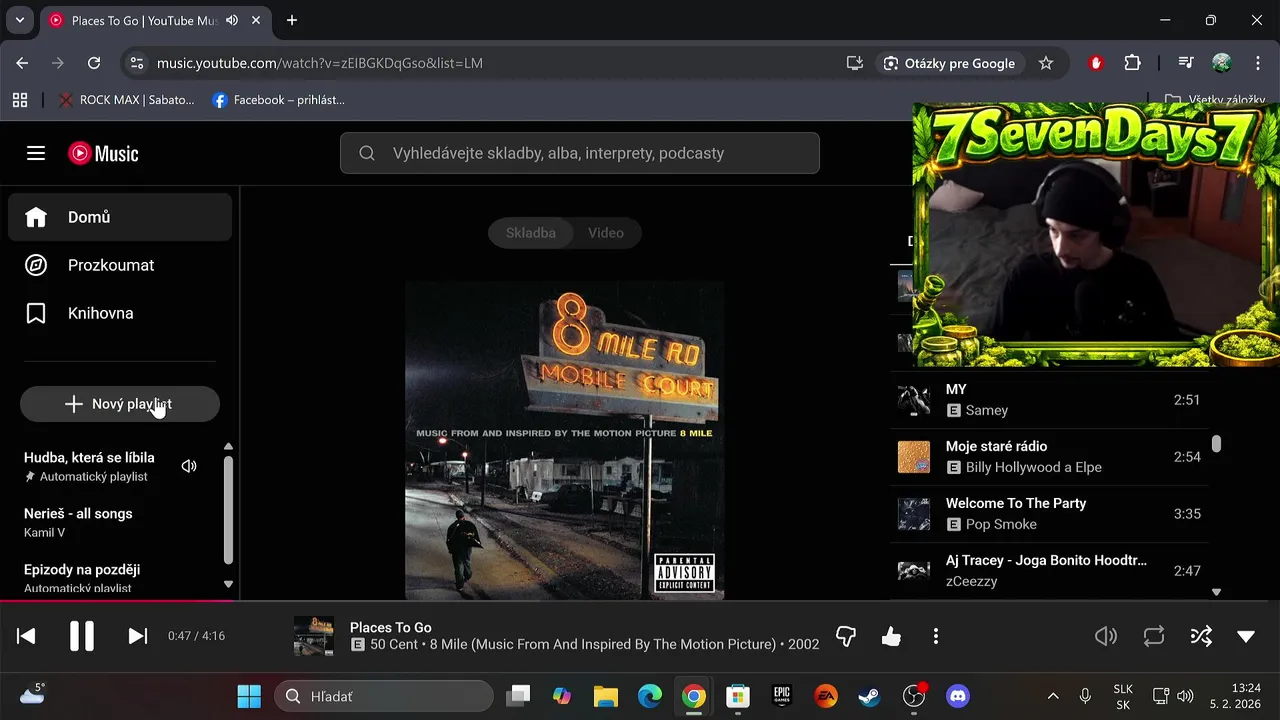Toggle repeat mode in player bar
The image size is (1280, 720).
pyautogui.click(x=1154, y=636)
